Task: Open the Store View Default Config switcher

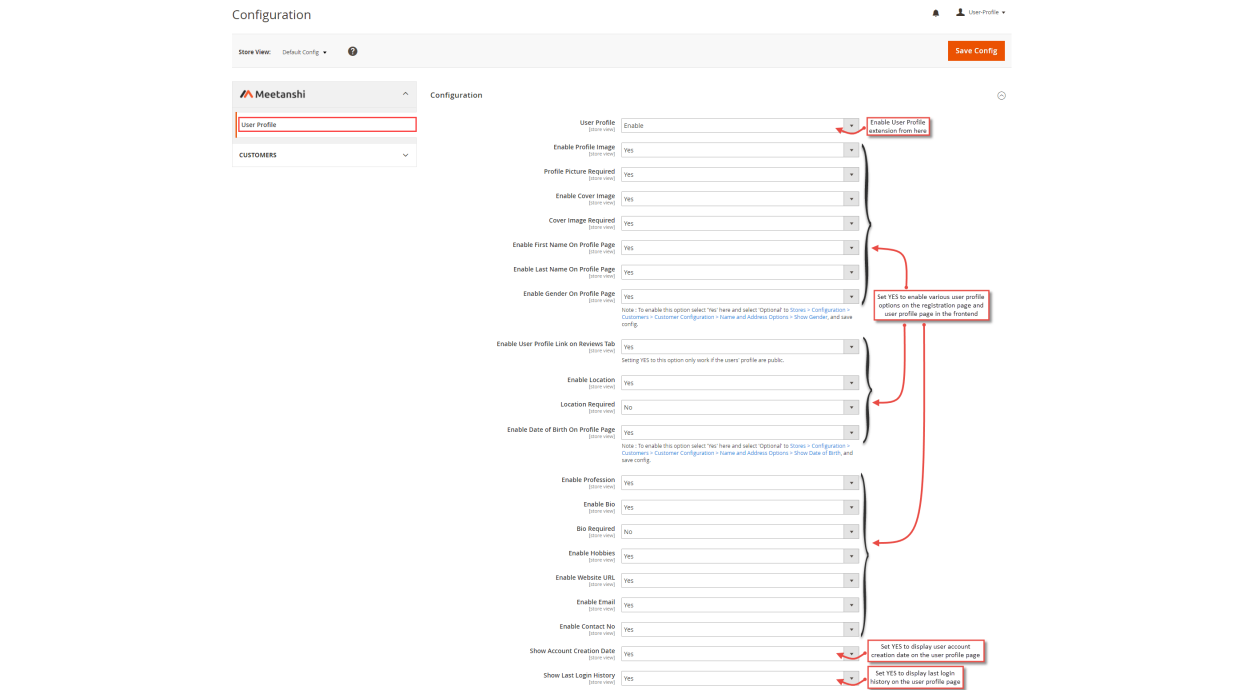Action: (x=304, y=52)
